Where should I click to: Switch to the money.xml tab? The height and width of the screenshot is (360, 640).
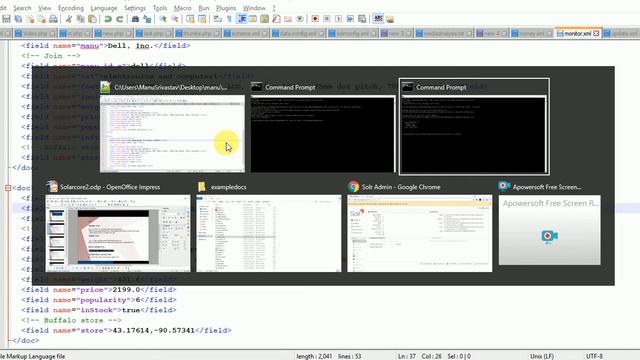pyautogui.click(x=532, y=33)
